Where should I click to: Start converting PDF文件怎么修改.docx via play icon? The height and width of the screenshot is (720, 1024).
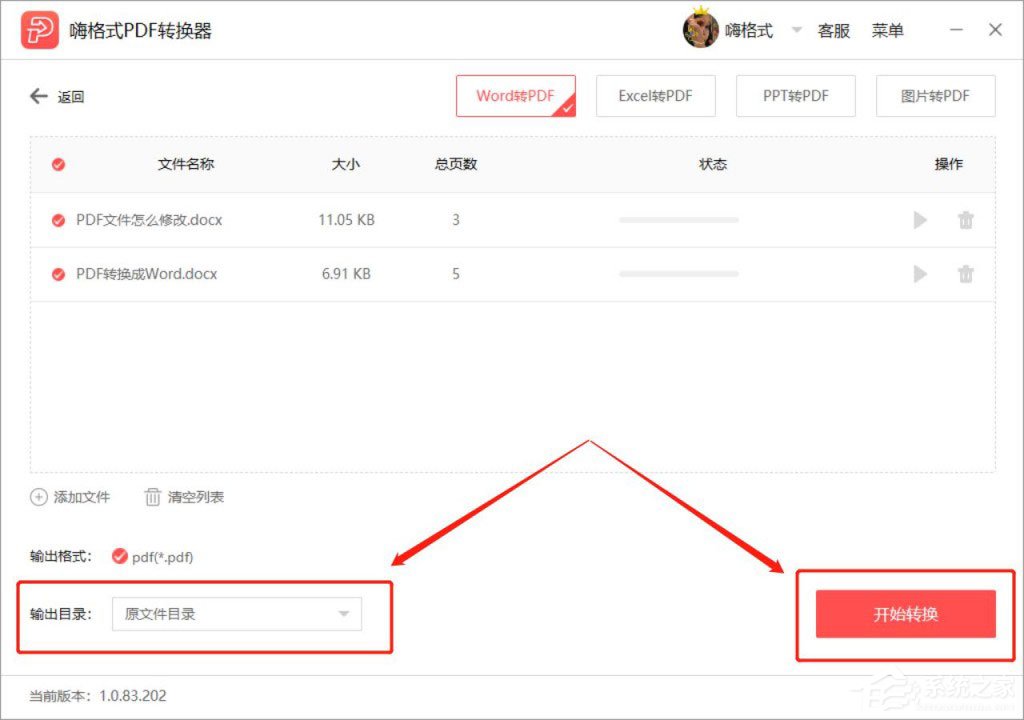click(x=919, y=220)
